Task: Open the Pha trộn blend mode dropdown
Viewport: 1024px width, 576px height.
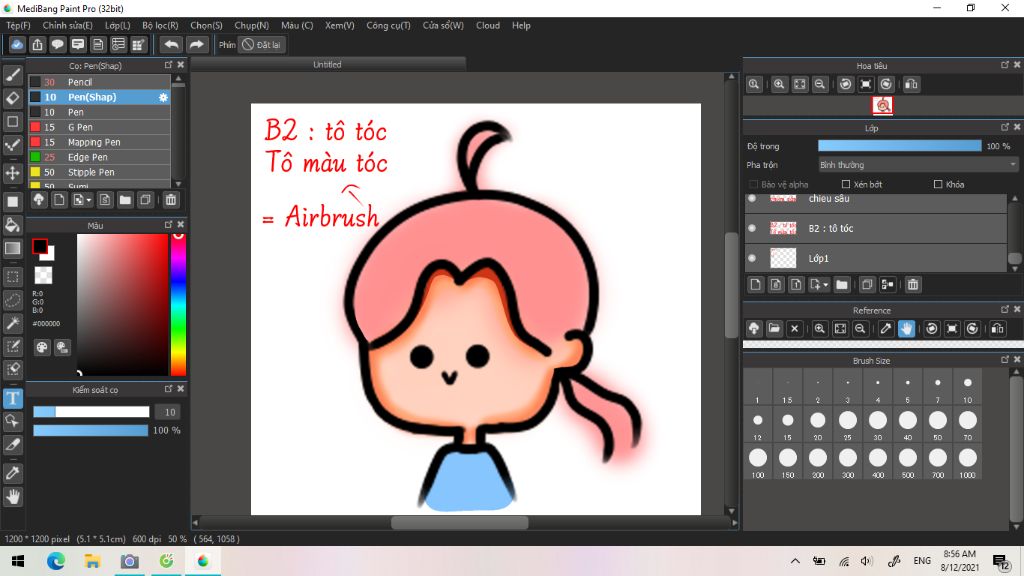Action: [917, 164]
